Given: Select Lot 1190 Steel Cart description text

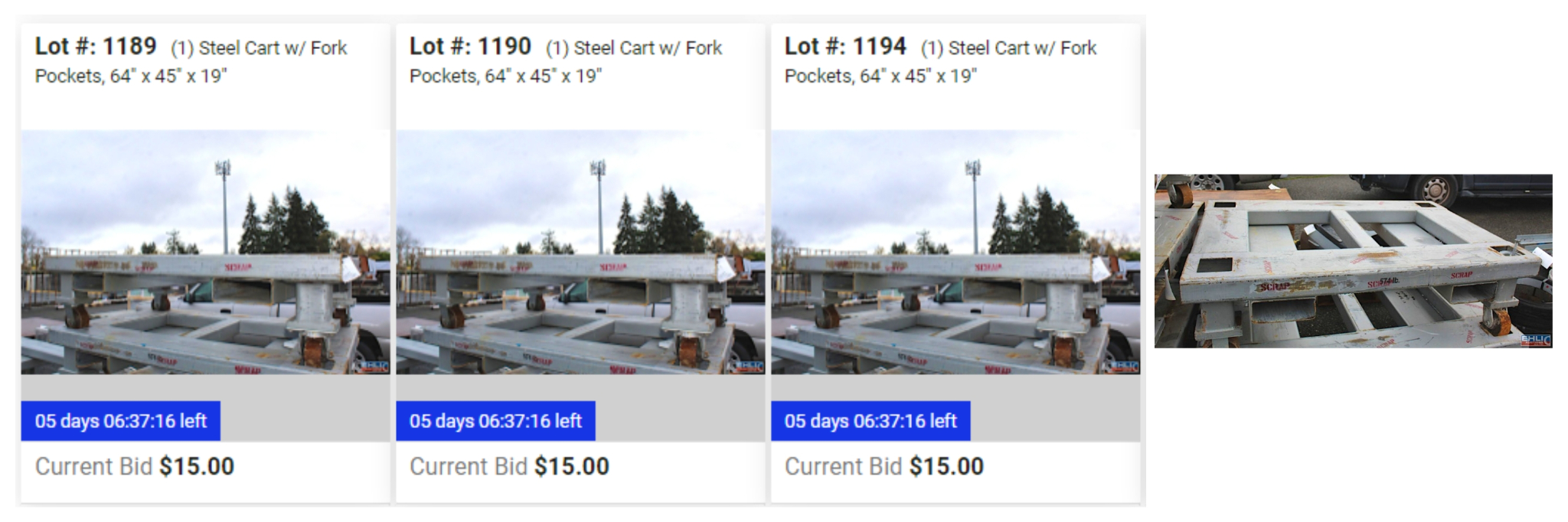Looking at the screenshot, I should tap(566, 62).
